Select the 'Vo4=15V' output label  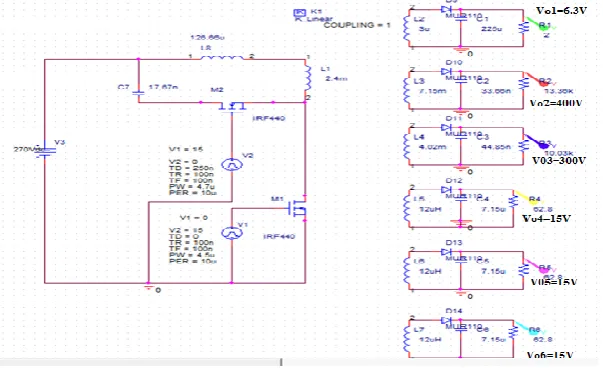546,218
